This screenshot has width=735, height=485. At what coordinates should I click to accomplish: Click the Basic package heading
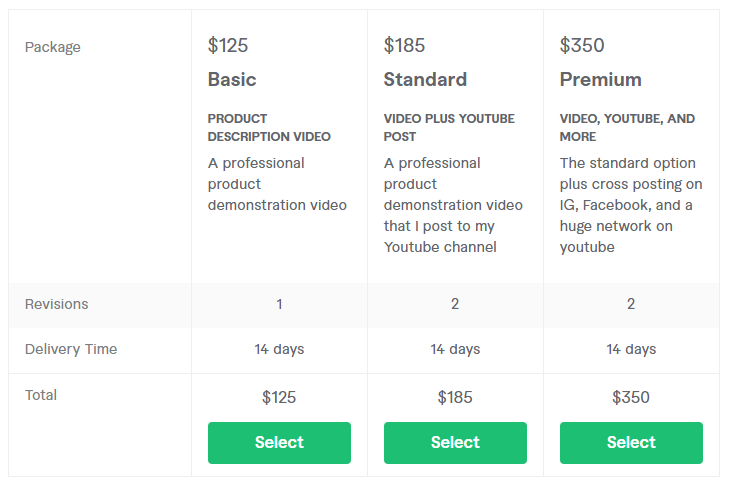[x=232, y=79]
